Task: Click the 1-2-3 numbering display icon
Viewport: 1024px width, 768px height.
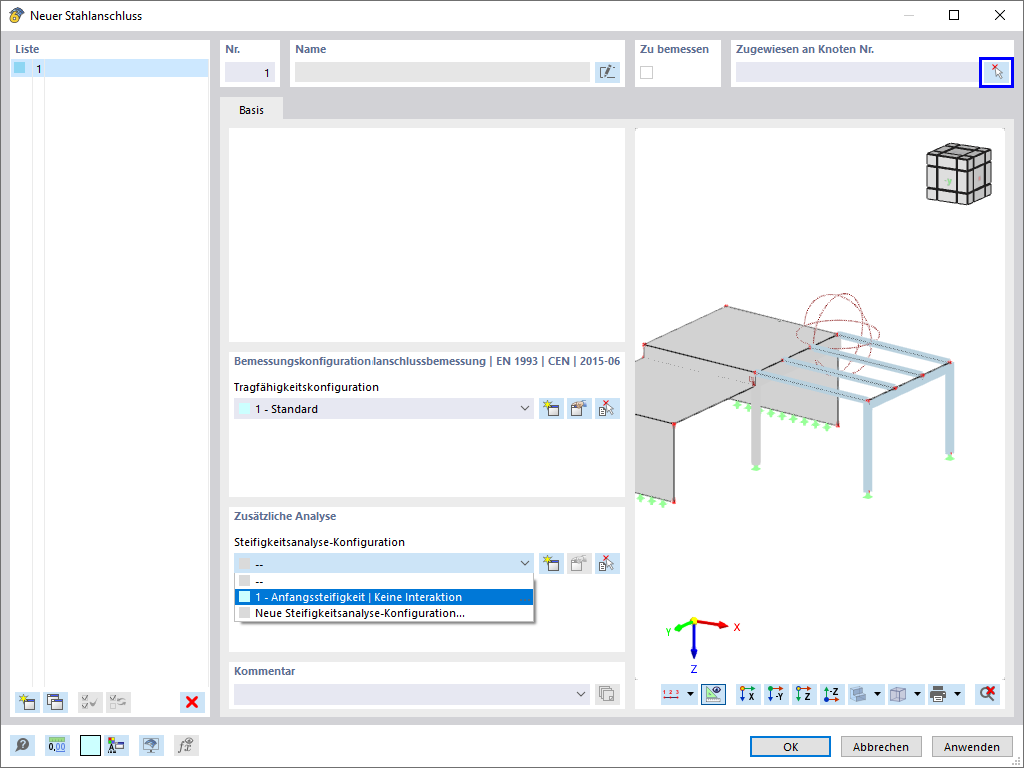Action: pyautogui.click(x=671, y=694)
